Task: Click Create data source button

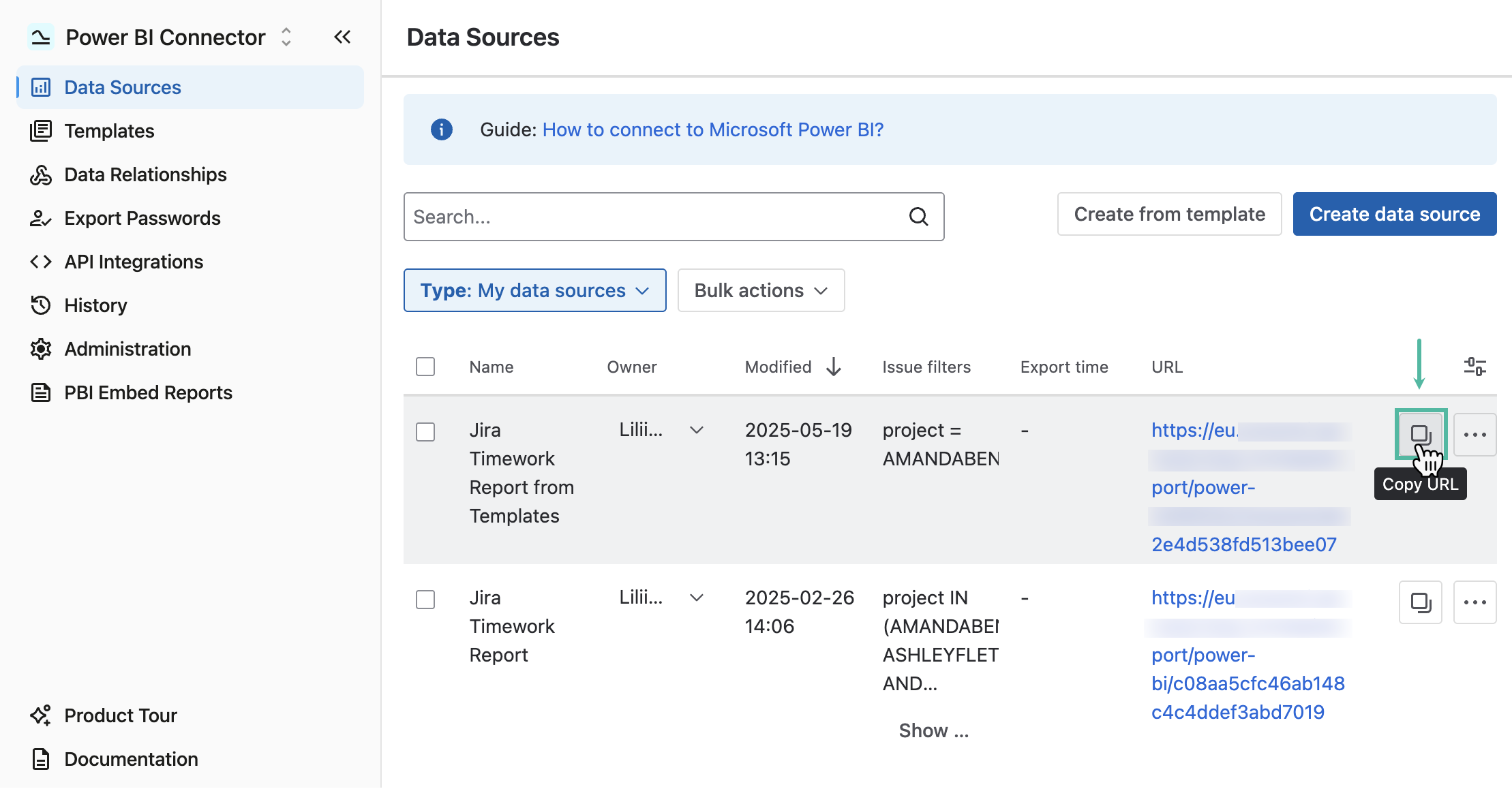Action: [x=1395, y=214]
